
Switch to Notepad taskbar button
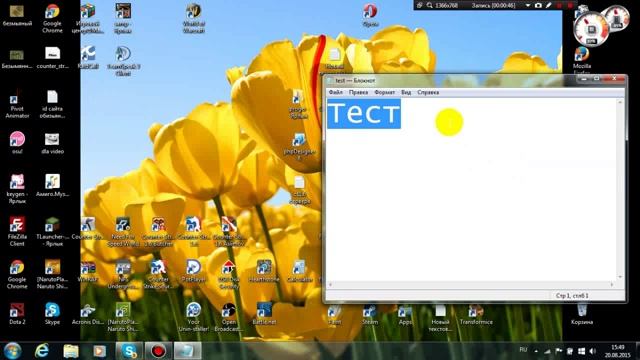[187, 351]
